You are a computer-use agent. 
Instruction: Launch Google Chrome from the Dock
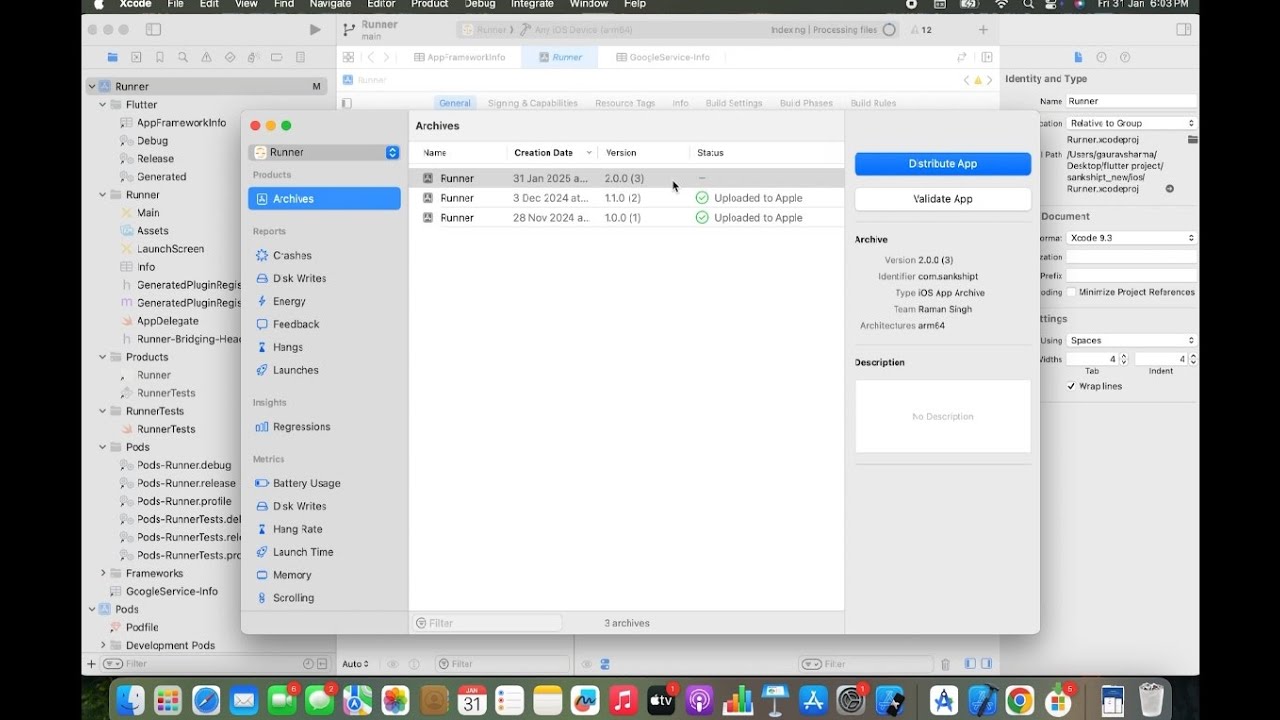[x=1019, y=700]
